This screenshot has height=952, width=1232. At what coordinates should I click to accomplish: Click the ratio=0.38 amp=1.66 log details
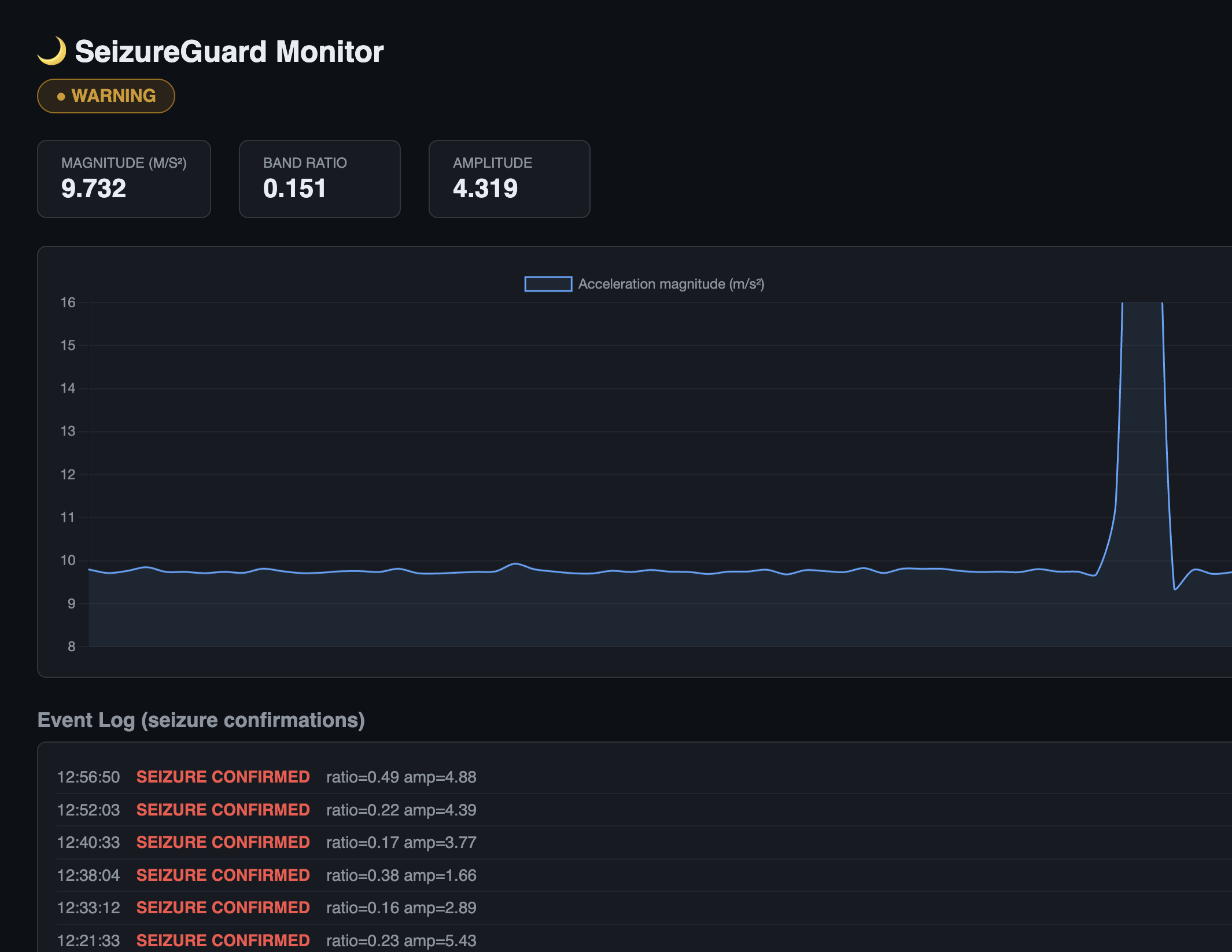point(401,875)
